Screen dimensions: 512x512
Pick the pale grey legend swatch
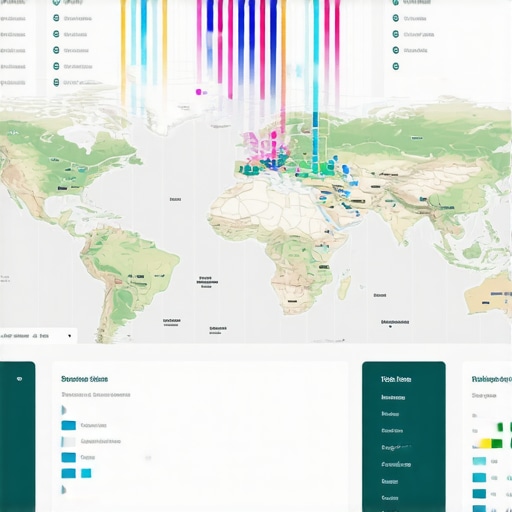pyautogui.click(x=68, y=442)
